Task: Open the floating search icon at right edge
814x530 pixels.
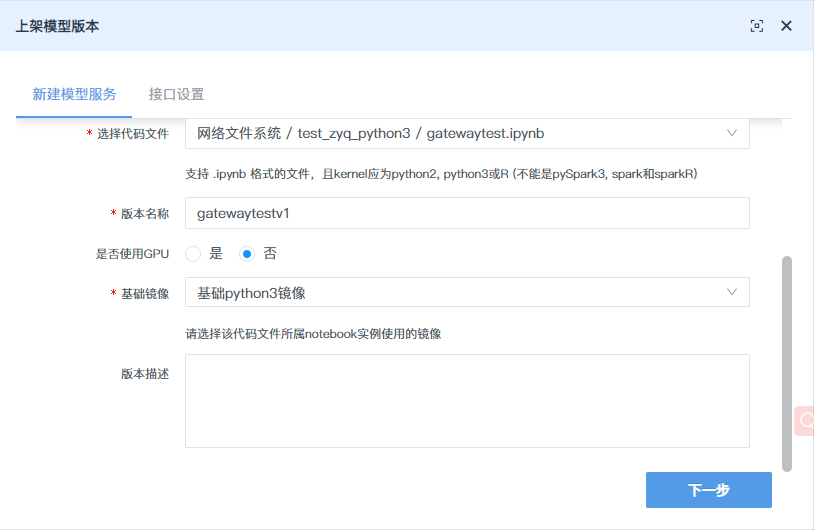Action: click(805, 420)
